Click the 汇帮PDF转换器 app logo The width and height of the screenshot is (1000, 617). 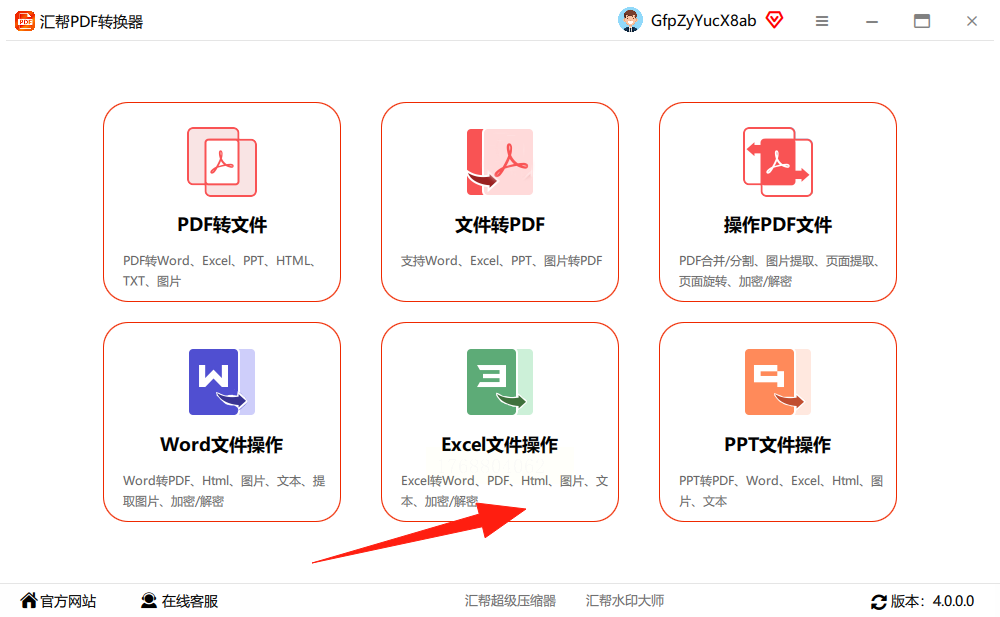point(25,21)
